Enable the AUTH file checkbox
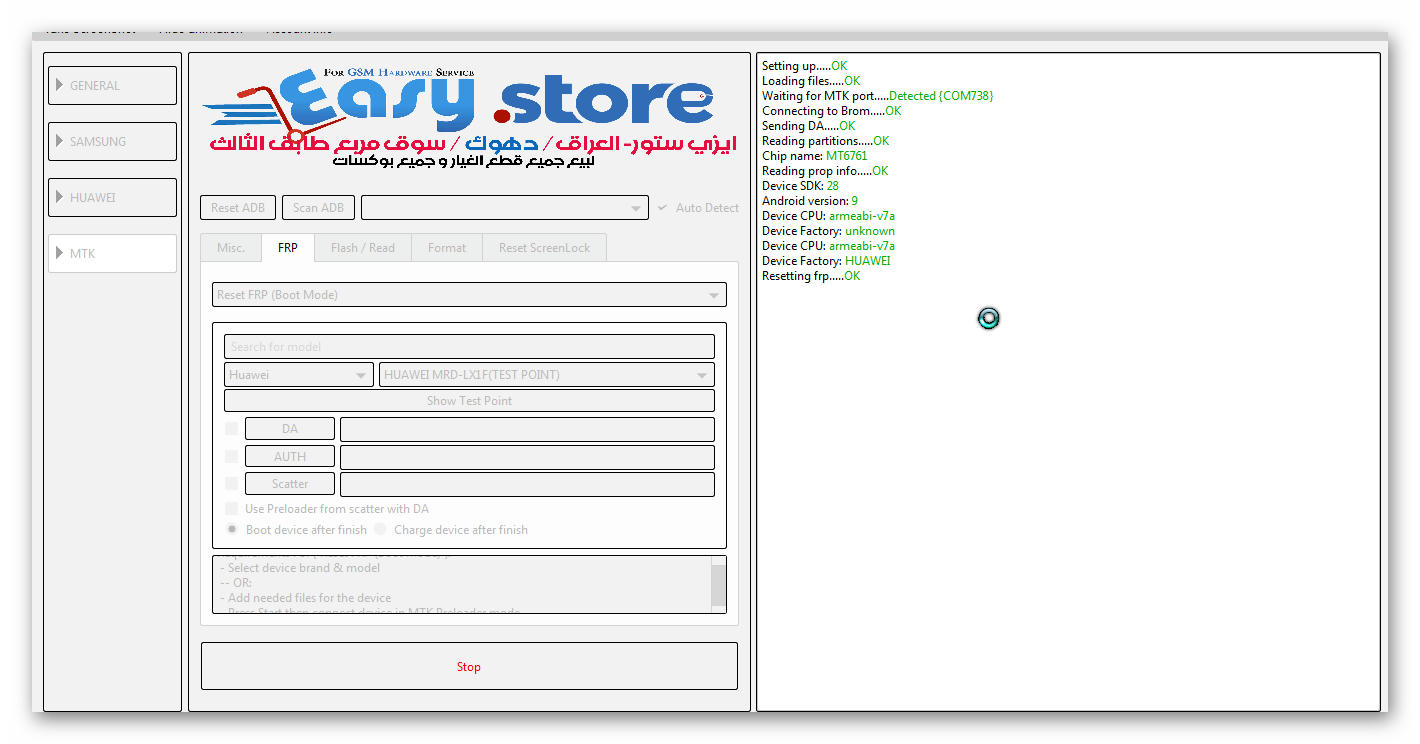The image size is (1420, 744). click(232, 456)
